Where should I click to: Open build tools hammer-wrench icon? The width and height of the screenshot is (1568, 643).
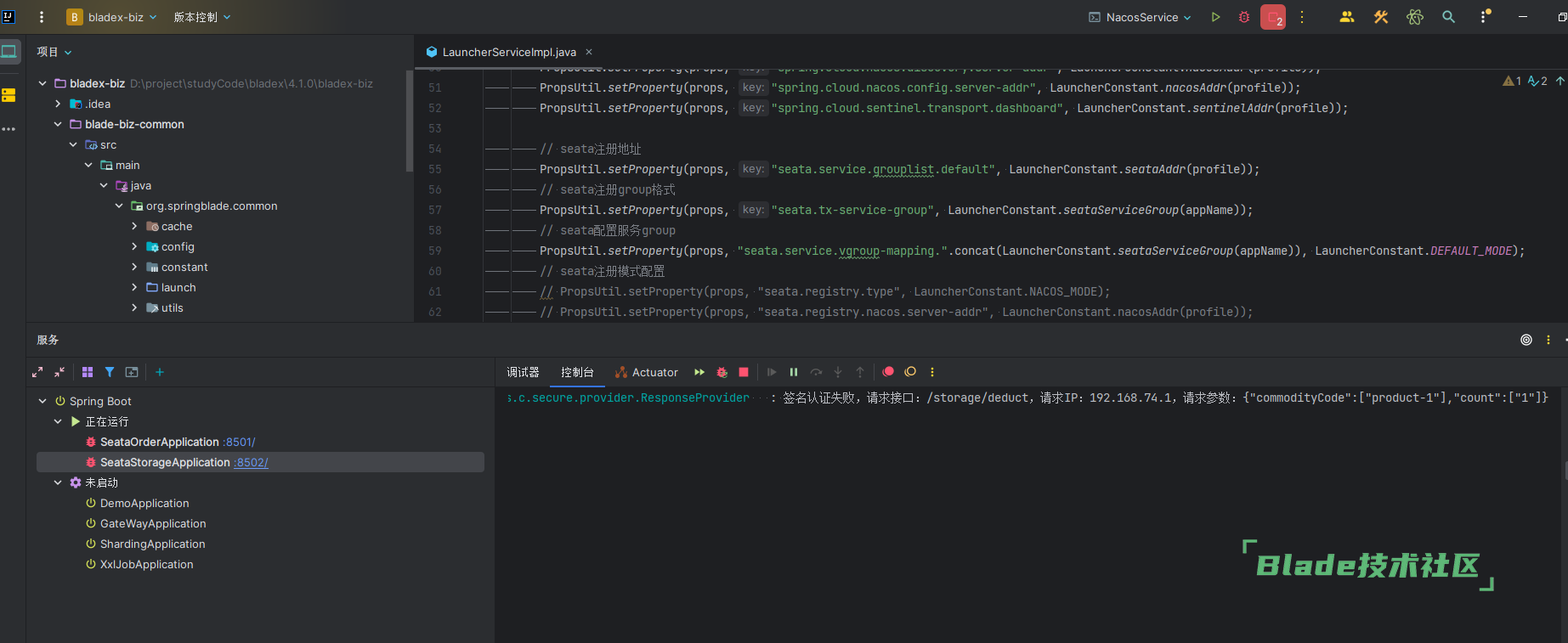click(1381, 17)
